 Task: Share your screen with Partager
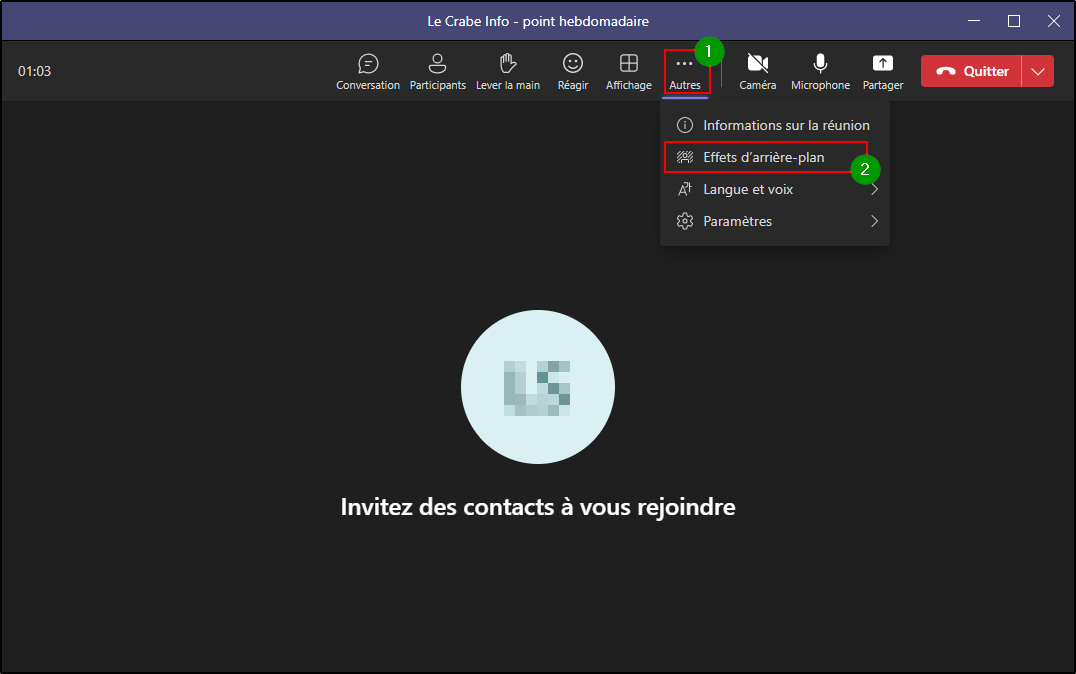pyautogui.click(x=882, y=71)
